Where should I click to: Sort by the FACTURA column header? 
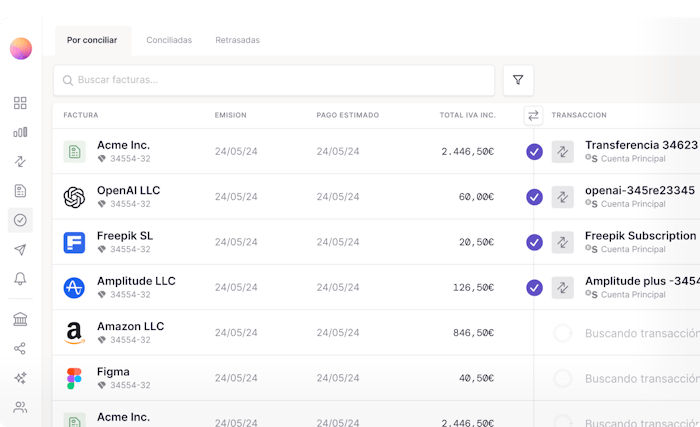coord(81,115)
